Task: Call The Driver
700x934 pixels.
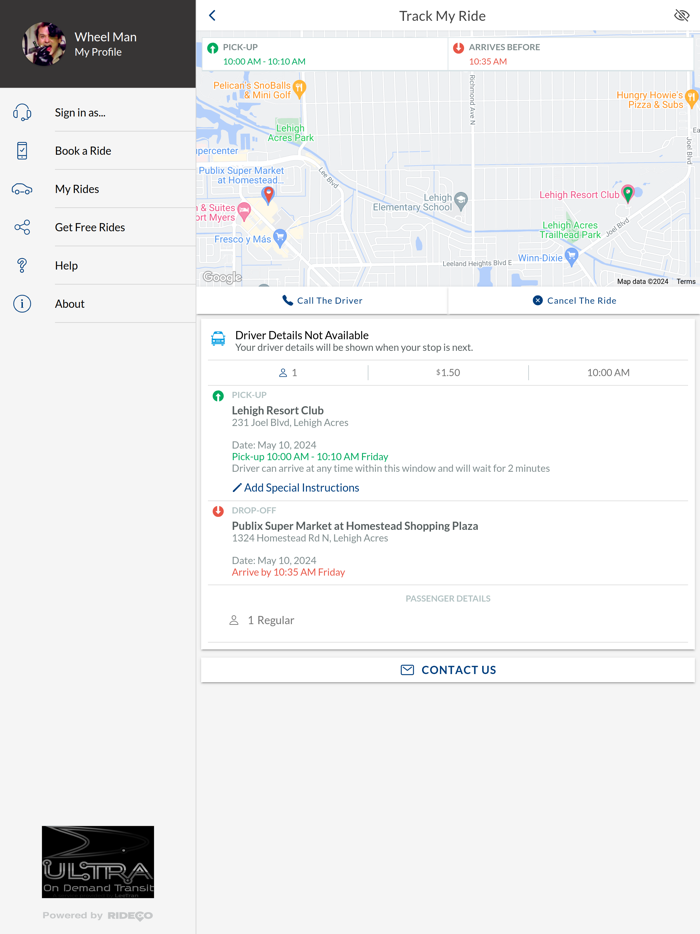Action: [322, 301]
